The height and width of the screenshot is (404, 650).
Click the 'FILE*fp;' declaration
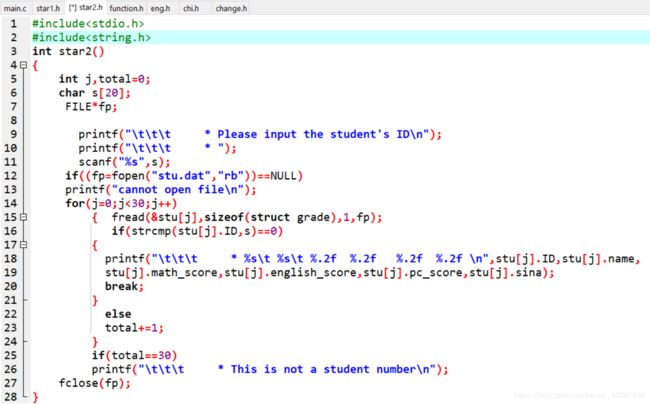[91, 107]
